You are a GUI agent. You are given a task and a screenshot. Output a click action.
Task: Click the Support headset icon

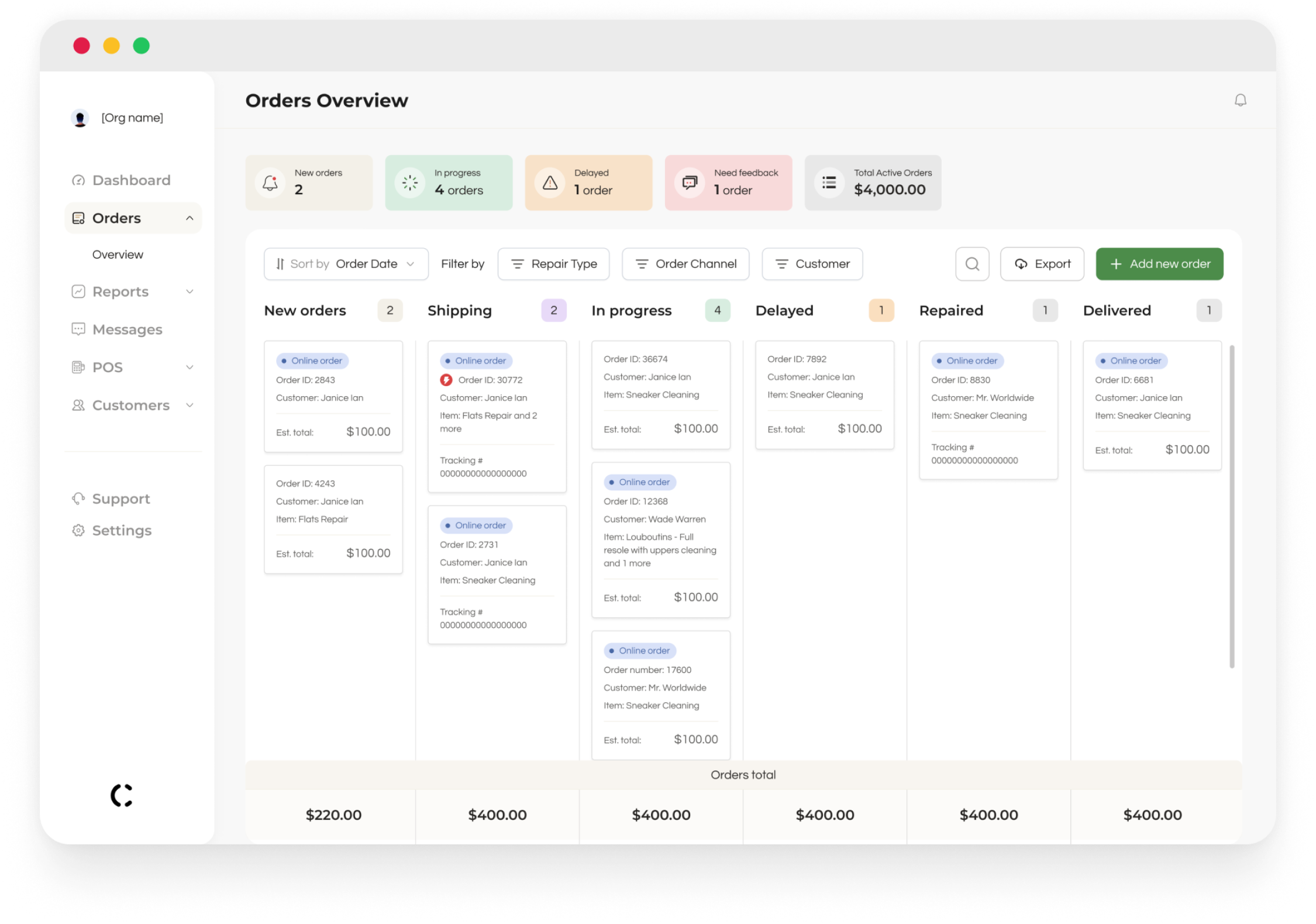point(78,499)
